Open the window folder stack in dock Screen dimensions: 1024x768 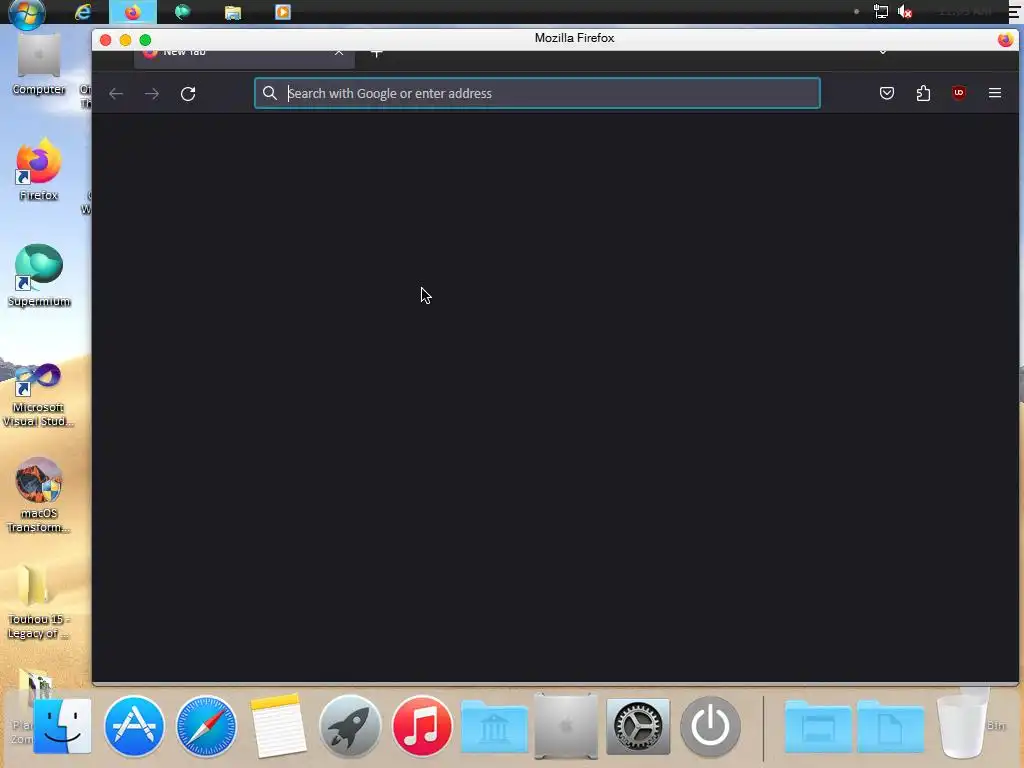tap(818, 726)
